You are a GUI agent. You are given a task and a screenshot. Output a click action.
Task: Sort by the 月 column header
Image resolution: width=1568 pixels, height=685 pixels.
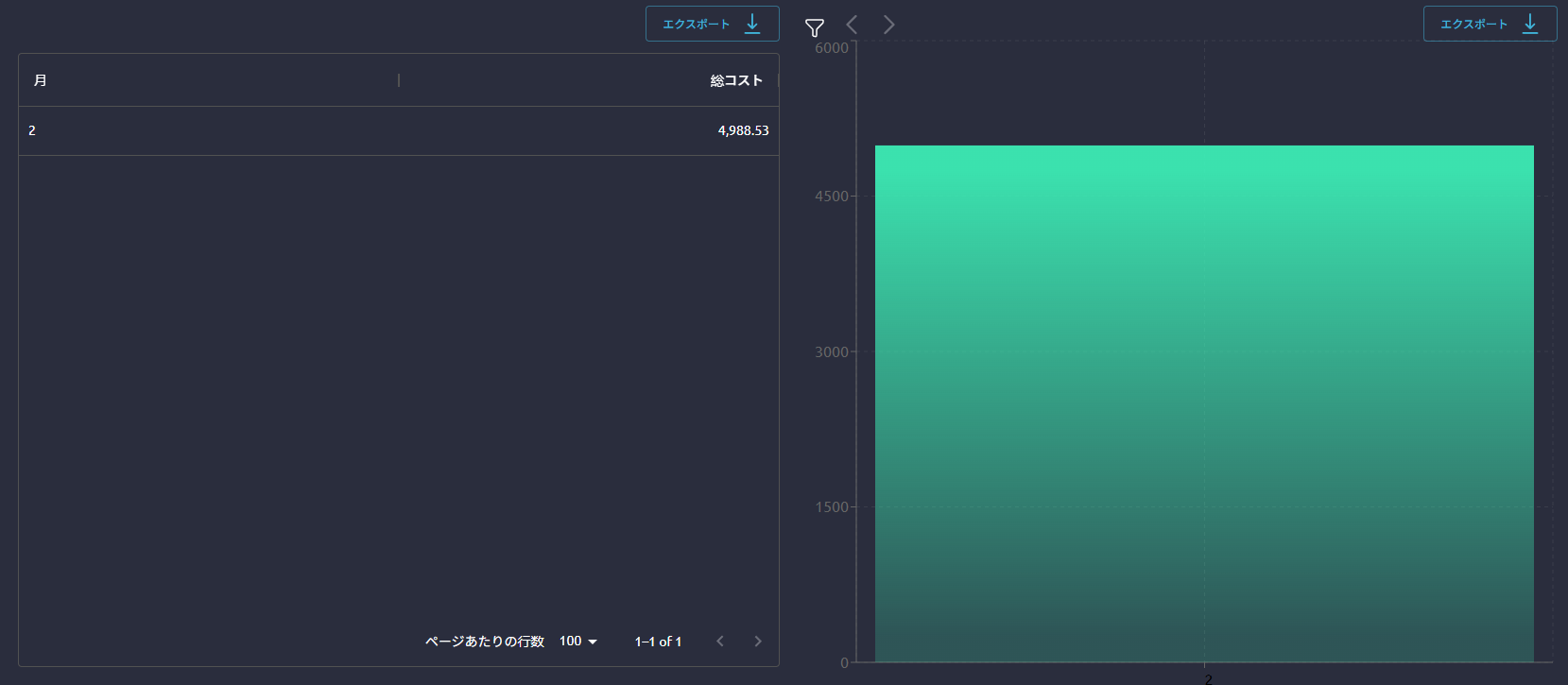tap(41, 80)
